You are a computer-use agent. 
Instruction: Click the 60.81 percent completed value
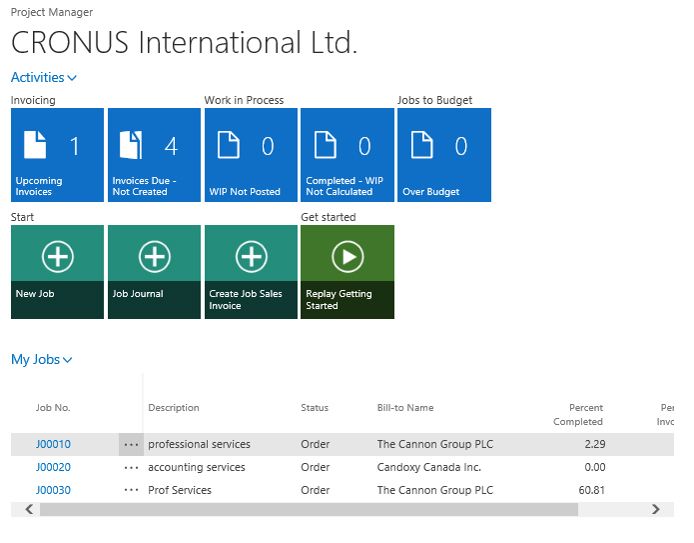pos(592,490)
